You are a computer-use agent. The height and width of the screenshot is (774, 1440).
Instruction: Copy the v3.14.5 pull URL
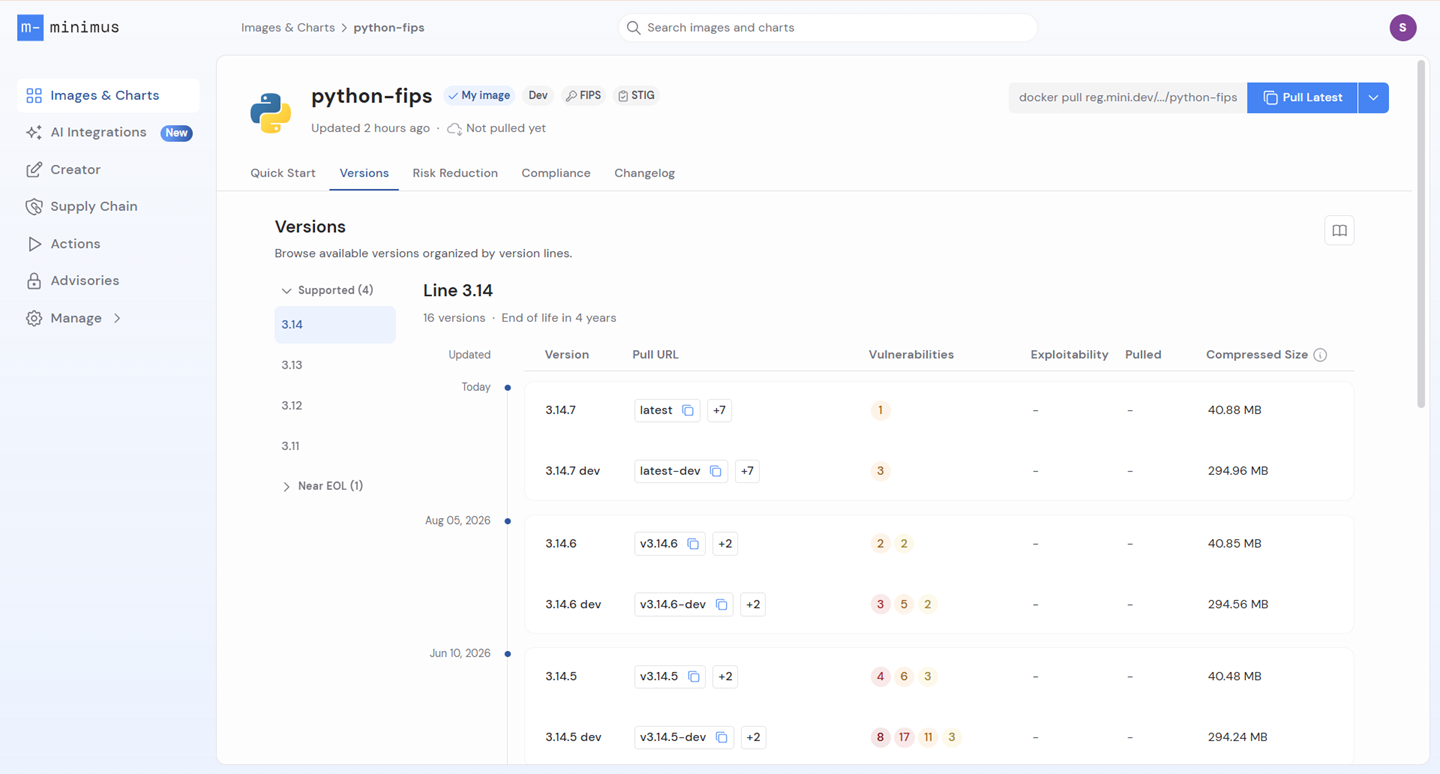693,677
